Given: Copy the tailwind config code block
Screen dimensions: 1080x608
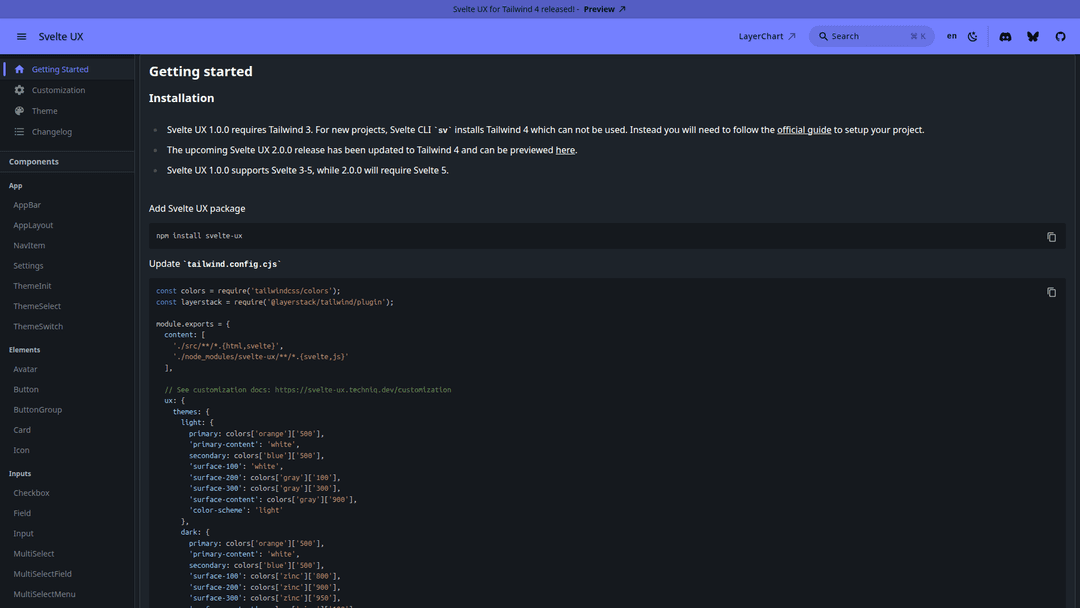Looking at the screenshot, I should tap(1051, 292).
